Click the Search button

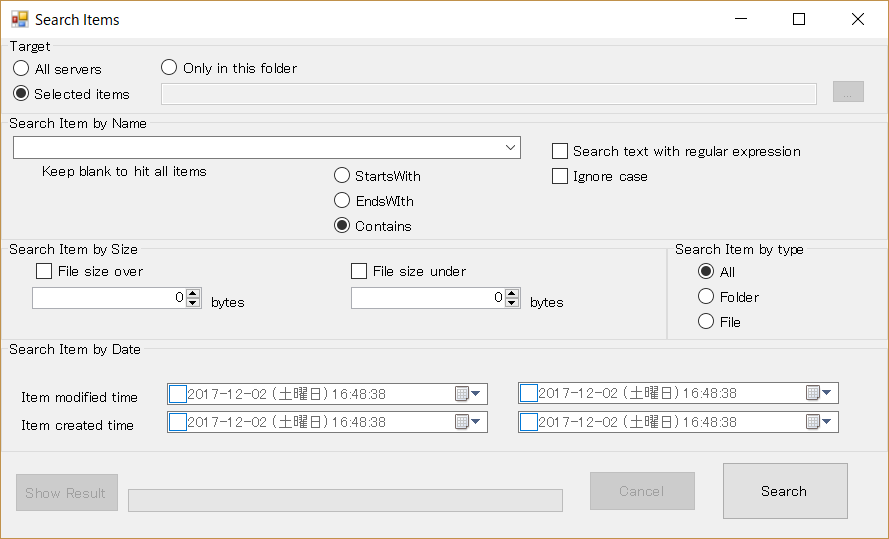click(x=784, y=491)
